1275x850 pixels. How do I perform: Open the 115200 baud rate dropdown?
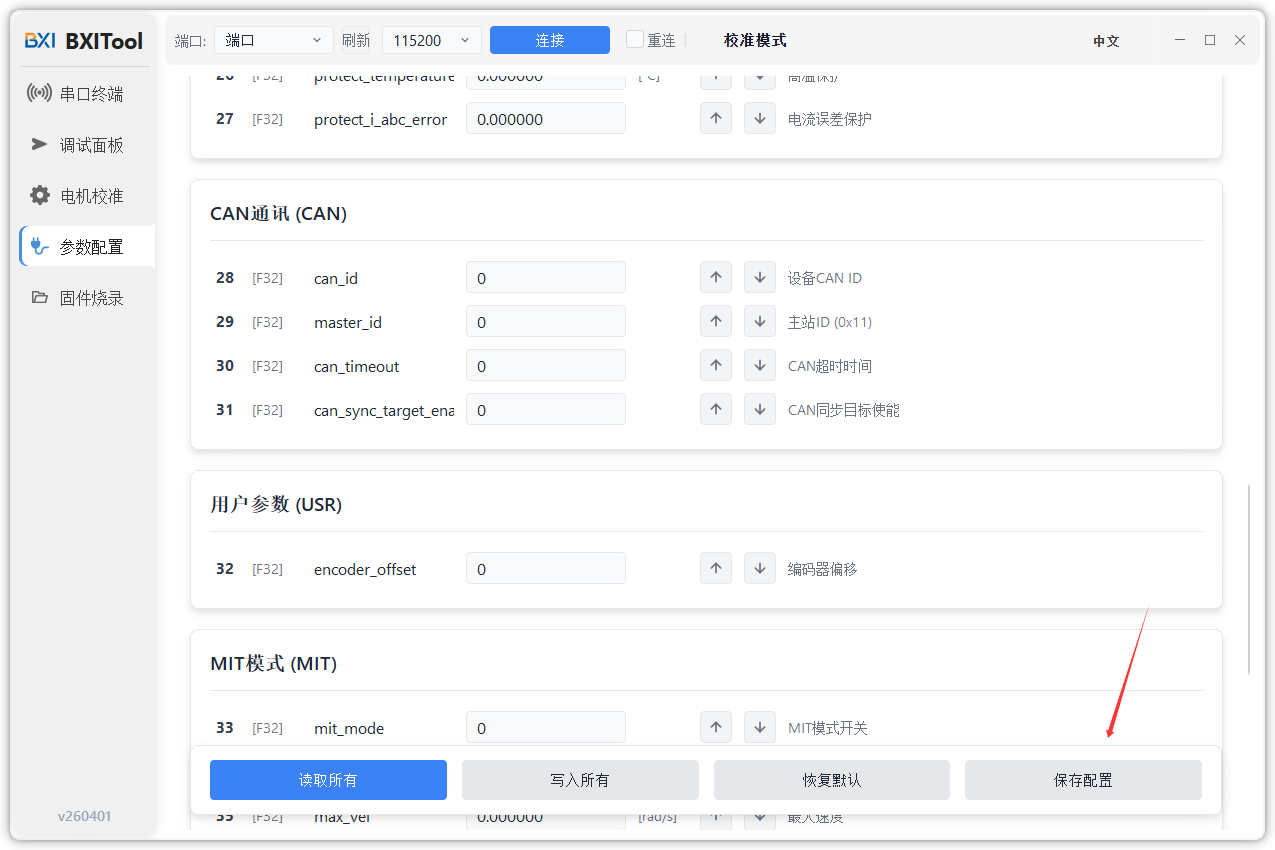[x=432, y=40]
